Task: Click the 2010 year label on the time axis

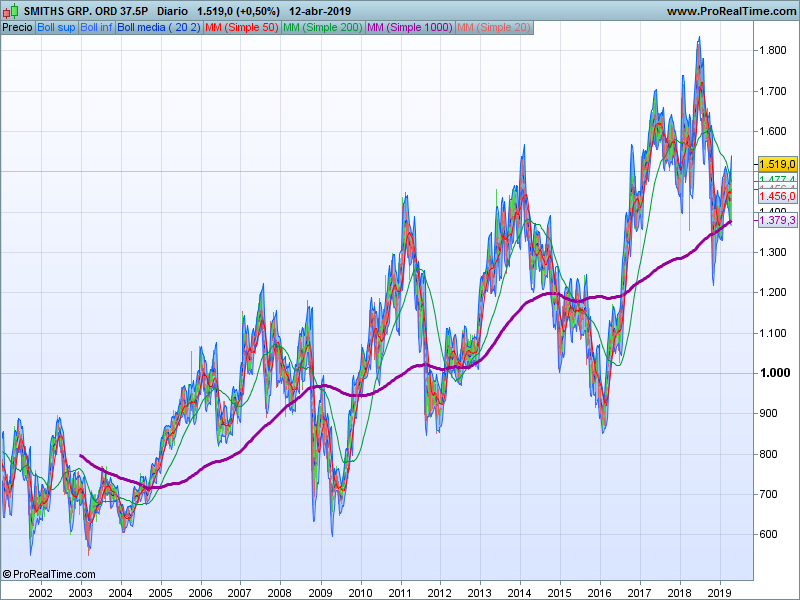Action: 360,593
